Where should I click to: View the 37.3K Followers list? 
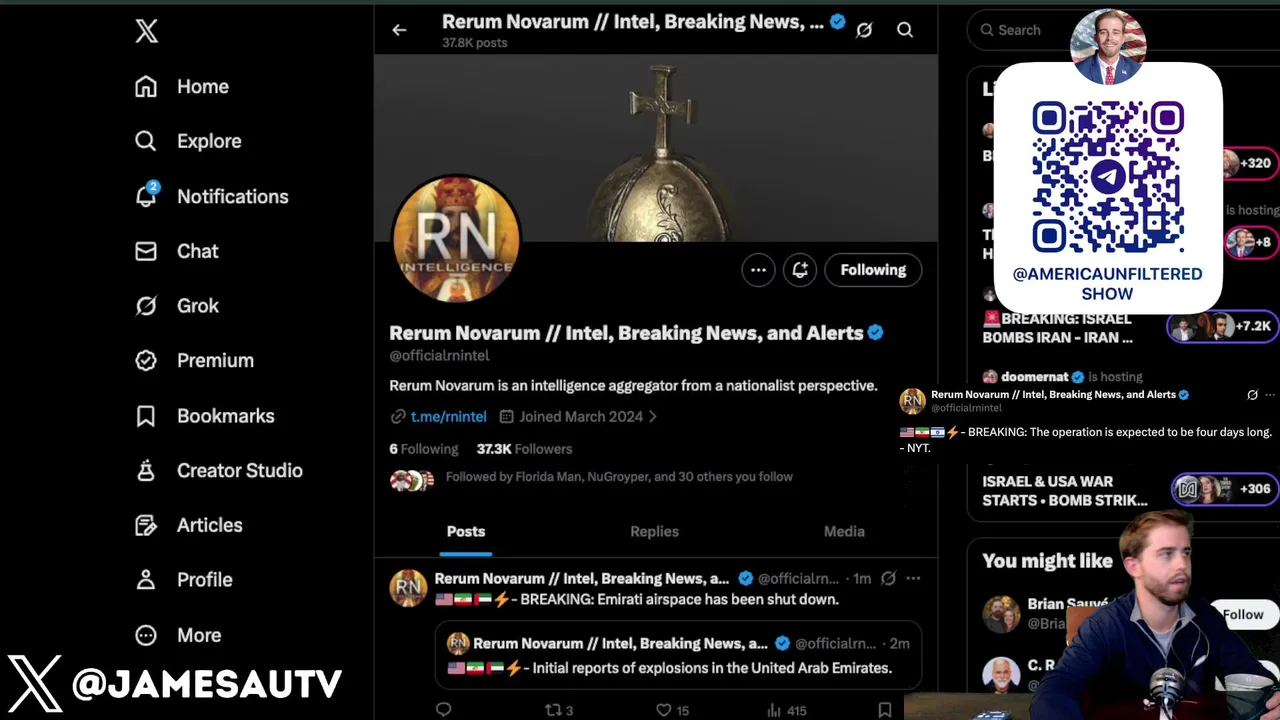pos(524,449)
